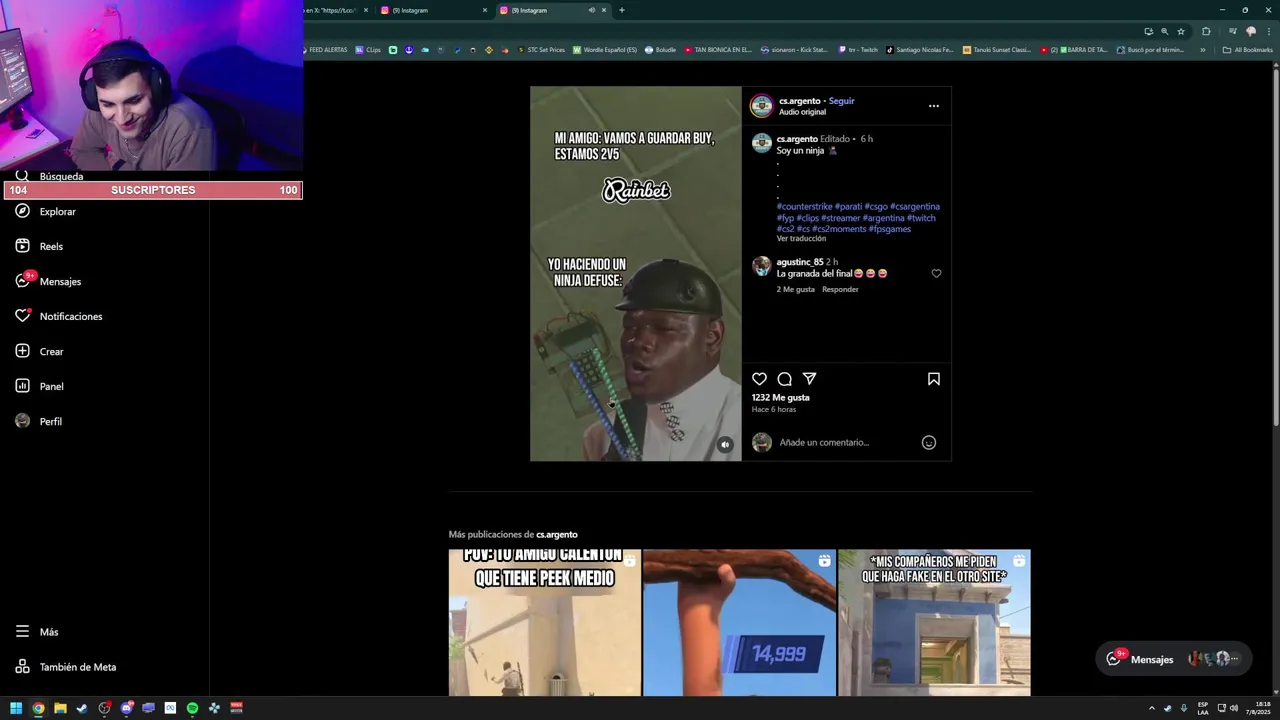Open Mensajes in the left sidebar
Image resolution: width=1280 pixels, height=720 pixels.
point(48,281)
